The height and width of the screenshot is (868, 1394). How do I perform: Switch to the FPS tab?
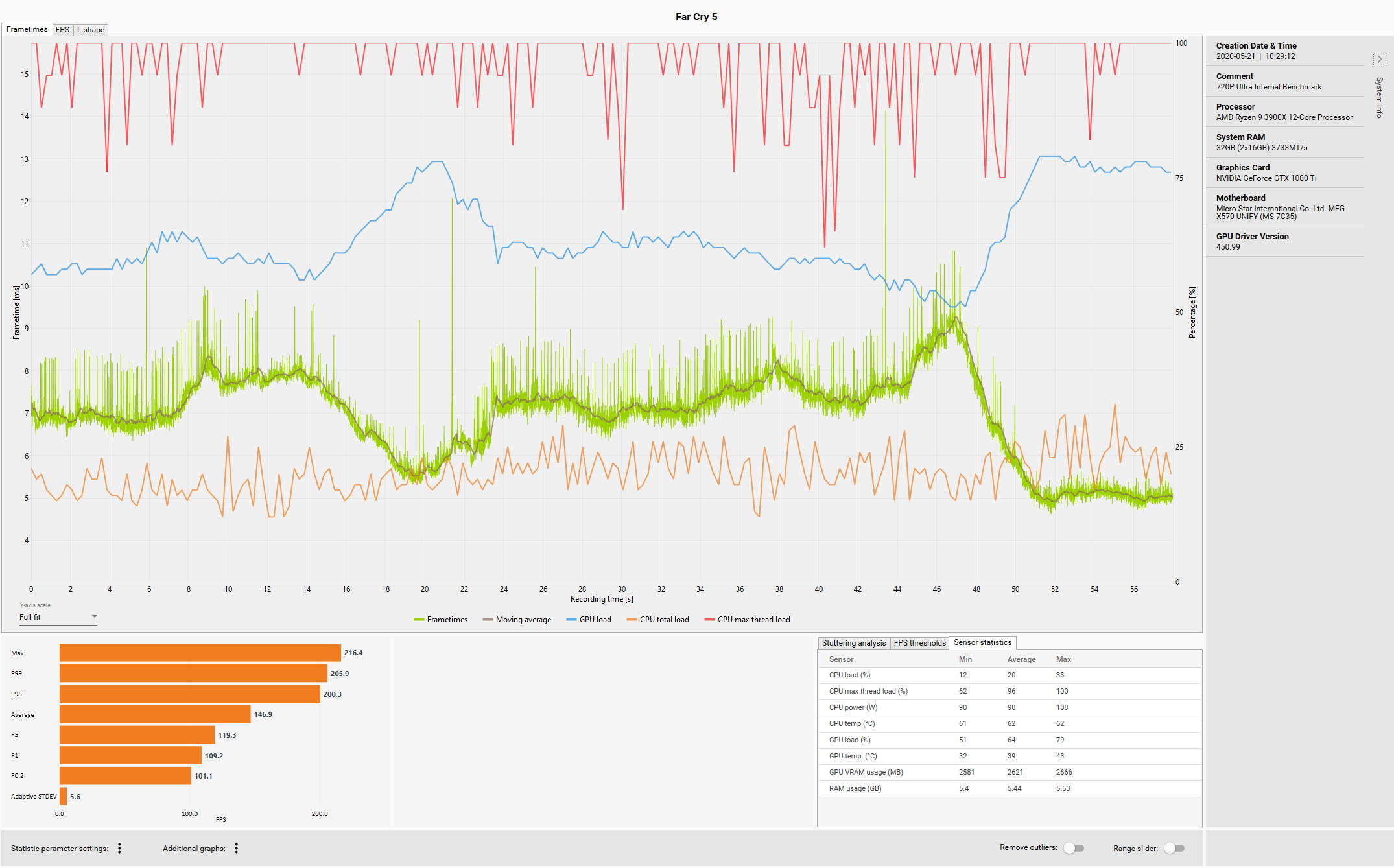tap(62, 30)
